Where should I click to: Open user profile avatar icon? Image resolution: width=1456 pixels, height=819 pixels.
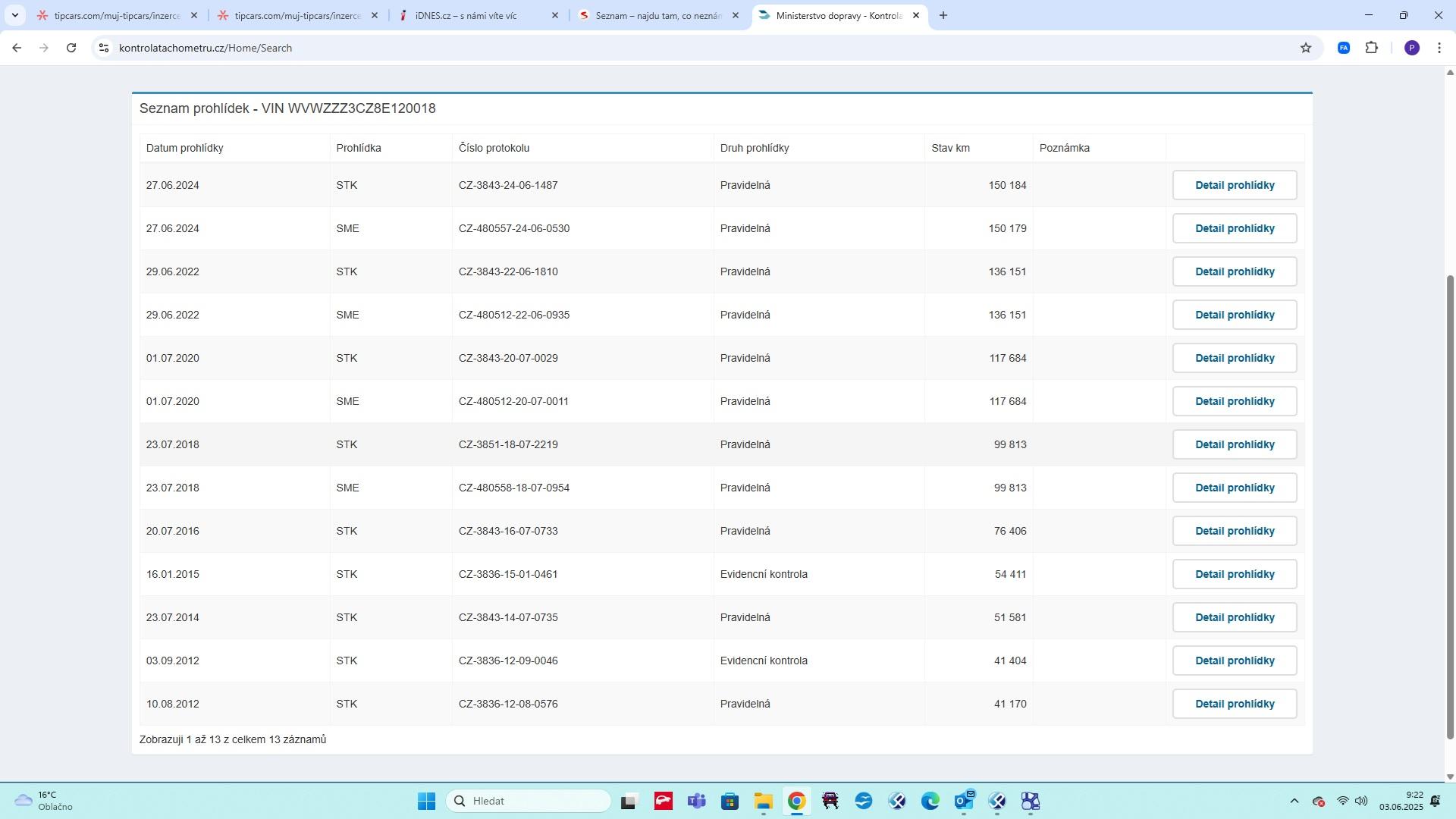(x=1411, y=48)
